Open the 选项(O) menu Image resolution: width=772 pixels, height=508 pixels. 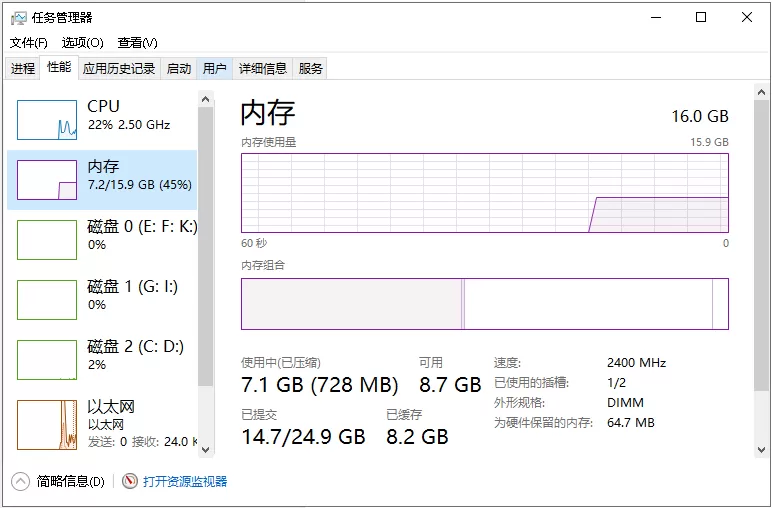(82, 43)
